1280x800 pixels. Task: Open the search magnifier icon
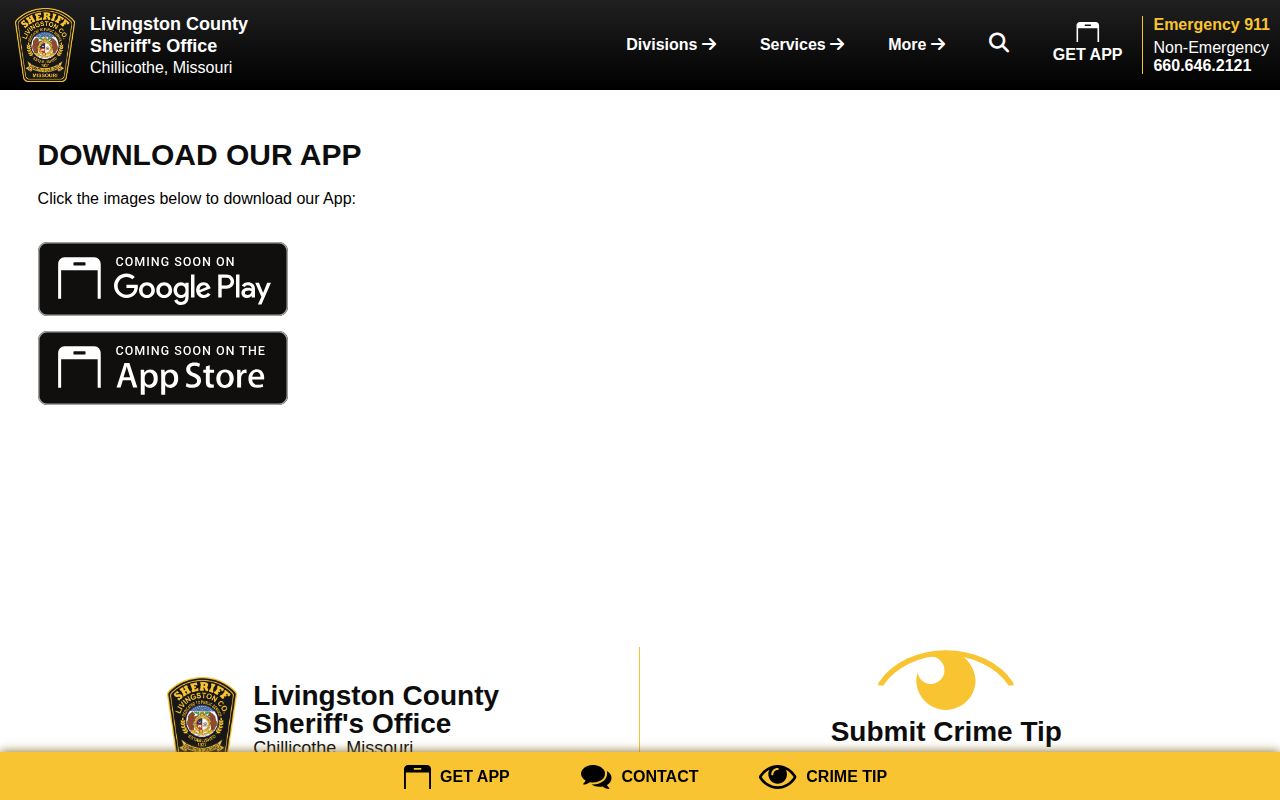click(999, 43)
